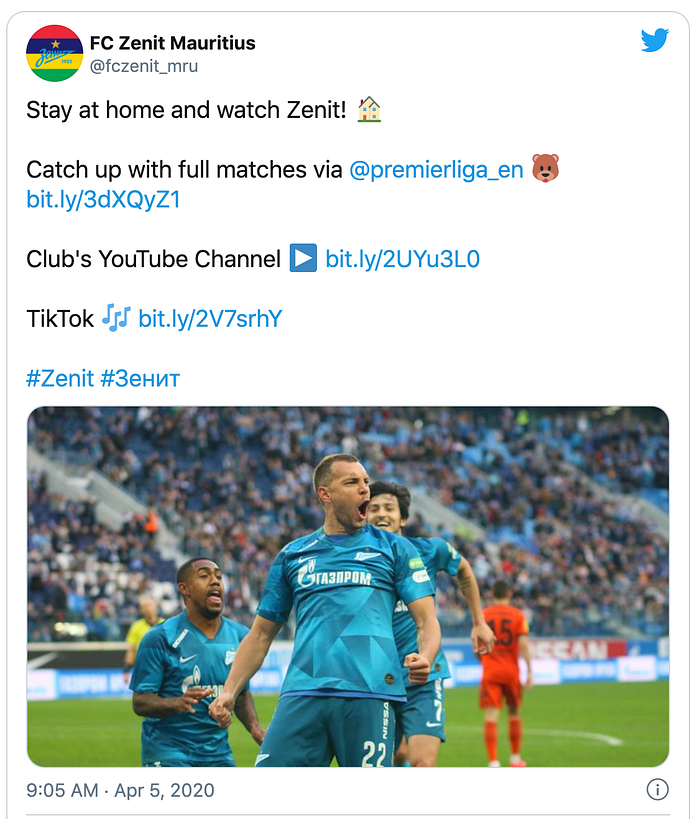Open the celebrating players photo
Screen dimensions: 700x819
[348, 587]
